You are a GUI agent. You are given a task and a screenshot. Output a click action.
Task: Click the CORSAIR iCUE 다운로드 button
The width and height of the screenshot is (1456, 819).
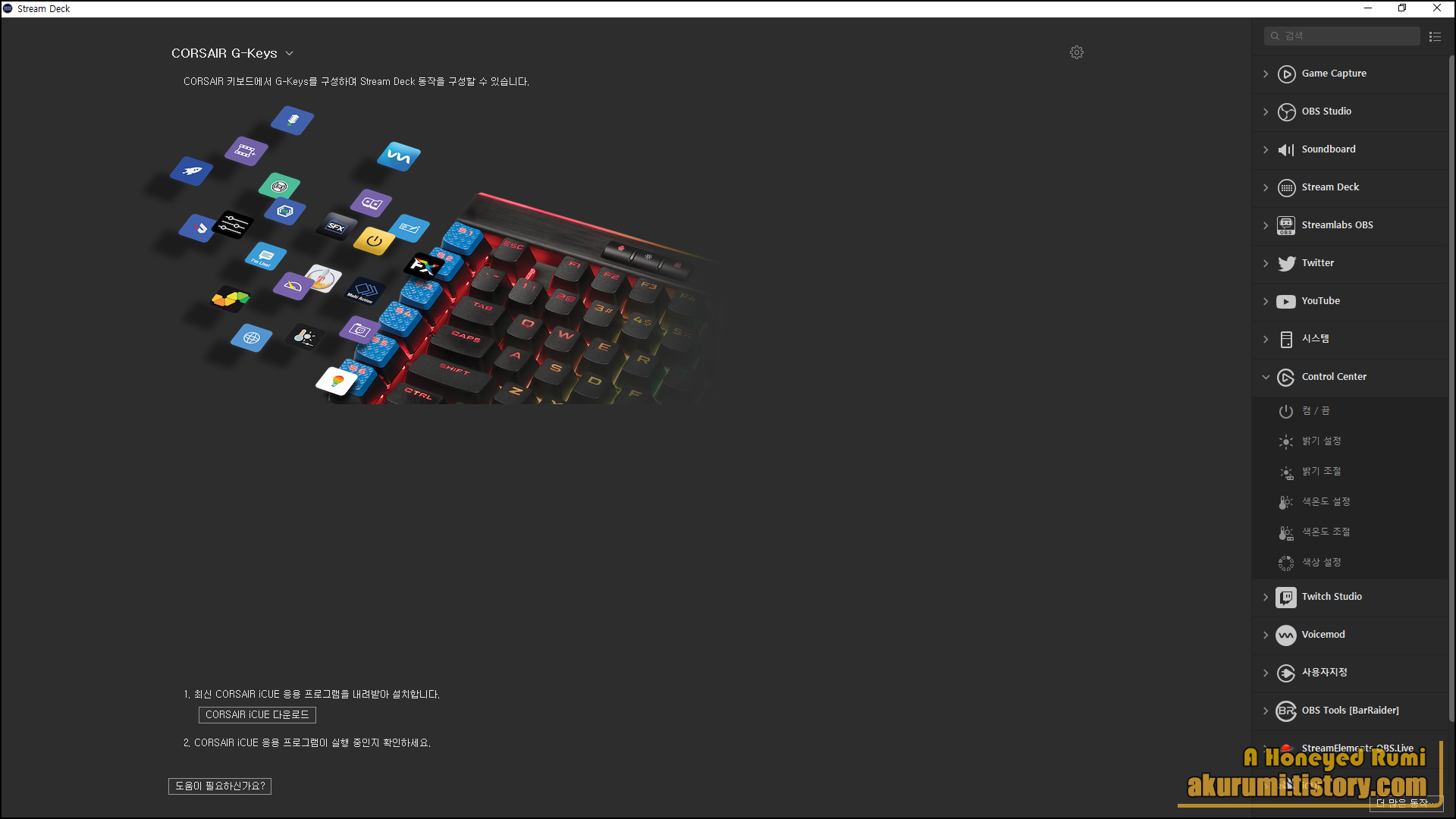point(257,714)
